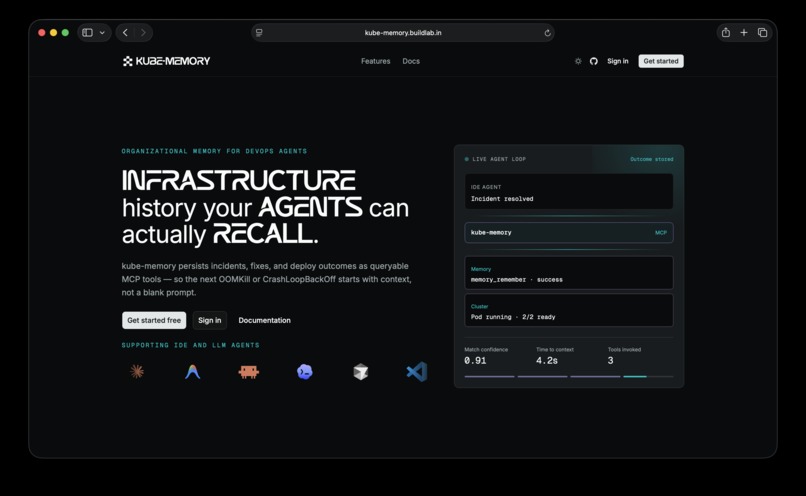Click the Tools invoked value 3

tap(610, 361)
